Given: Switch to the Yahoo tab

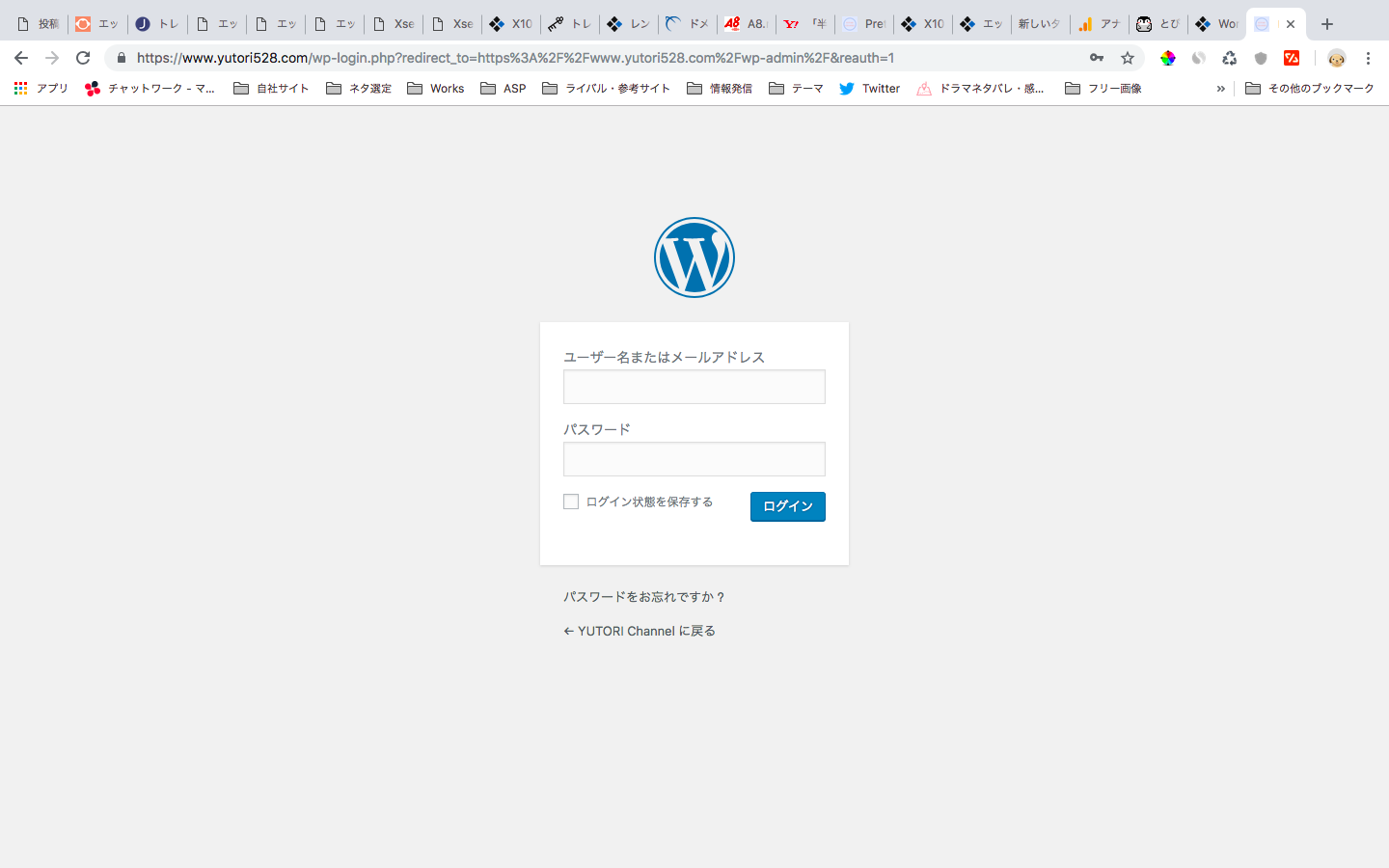Looking at the screenshot, I should [804, 24].
